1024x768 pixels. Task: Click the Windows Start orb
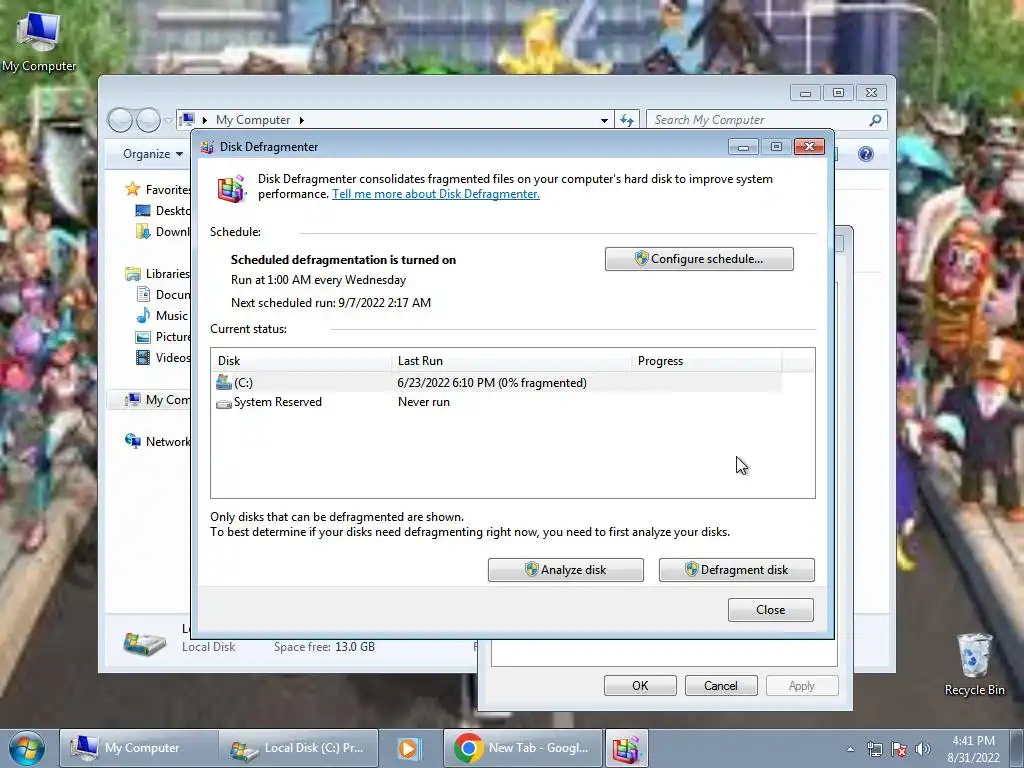(27, 748)
